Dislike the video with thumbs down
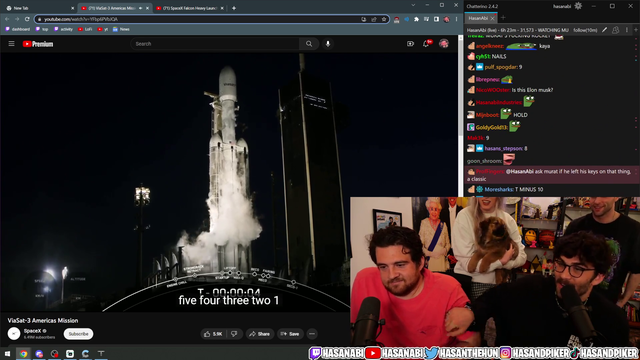Image resolution: width=640 pixels, height=360 pixels. [234, 334]
